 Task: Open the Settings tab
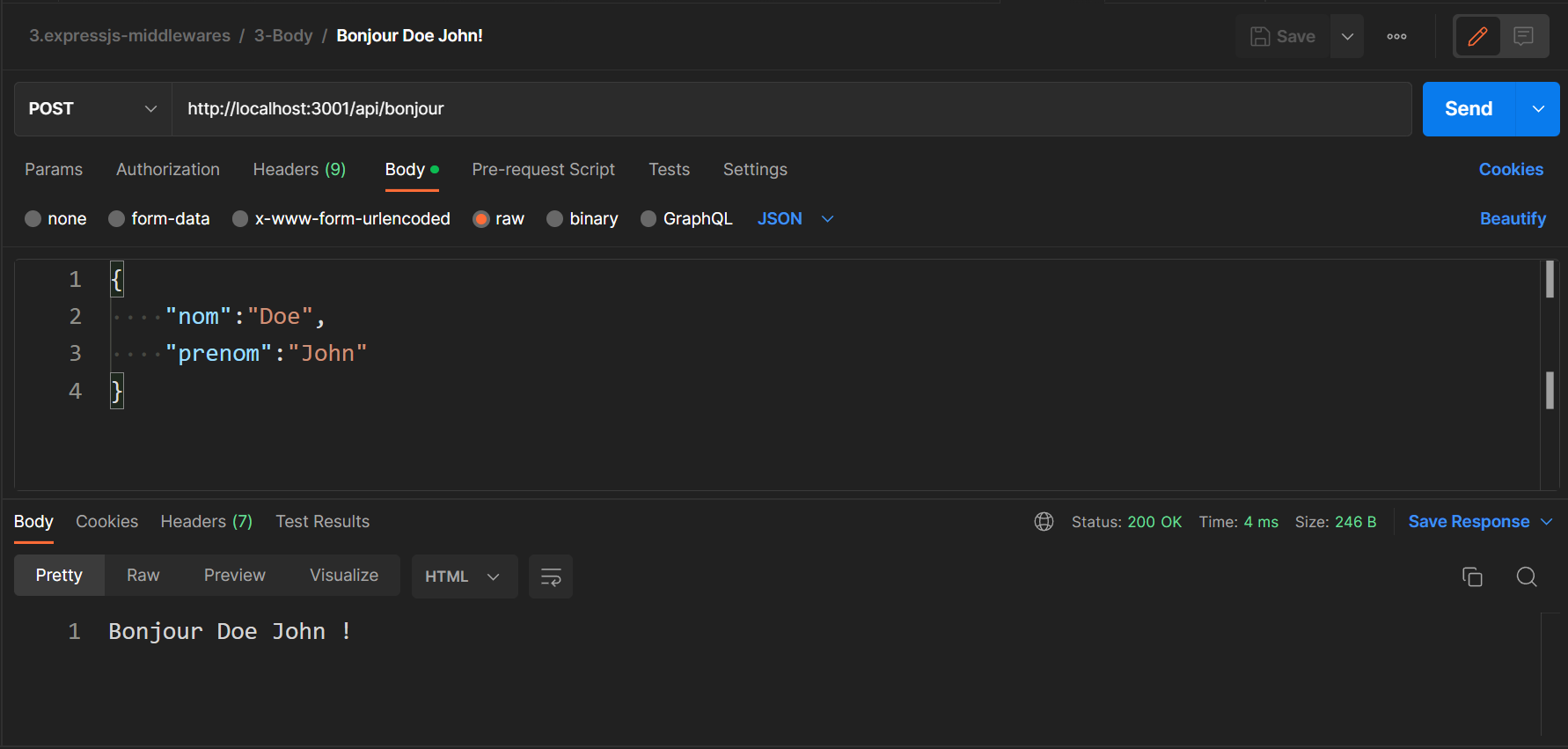[755, 170]
